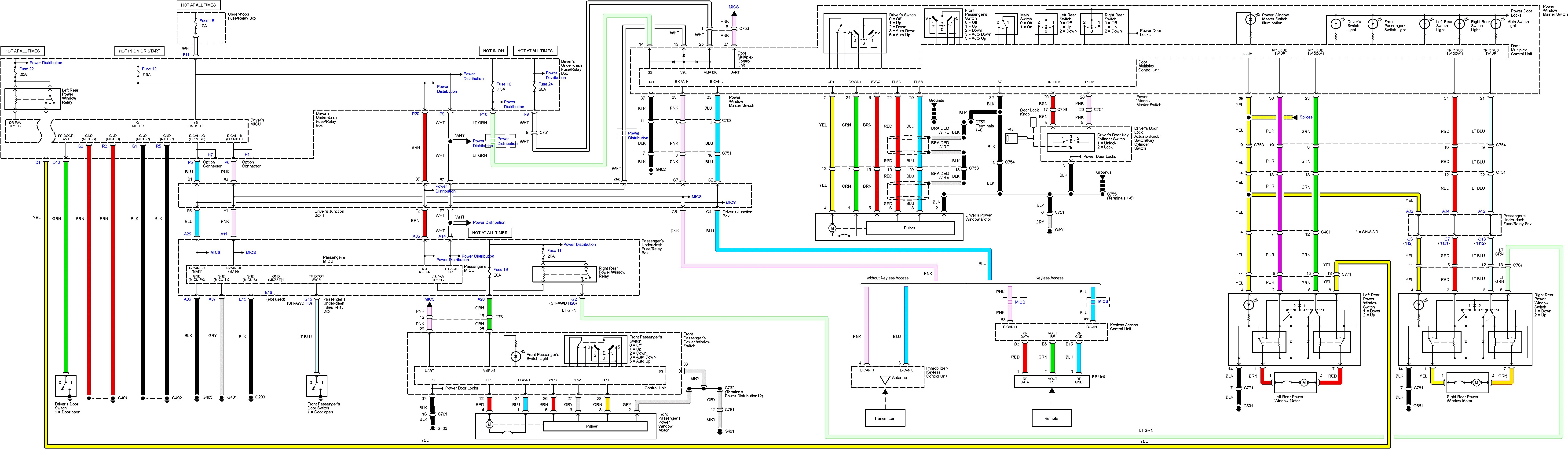
Task: Open the Fuse 15 link
Action: (x=206, y=21)
